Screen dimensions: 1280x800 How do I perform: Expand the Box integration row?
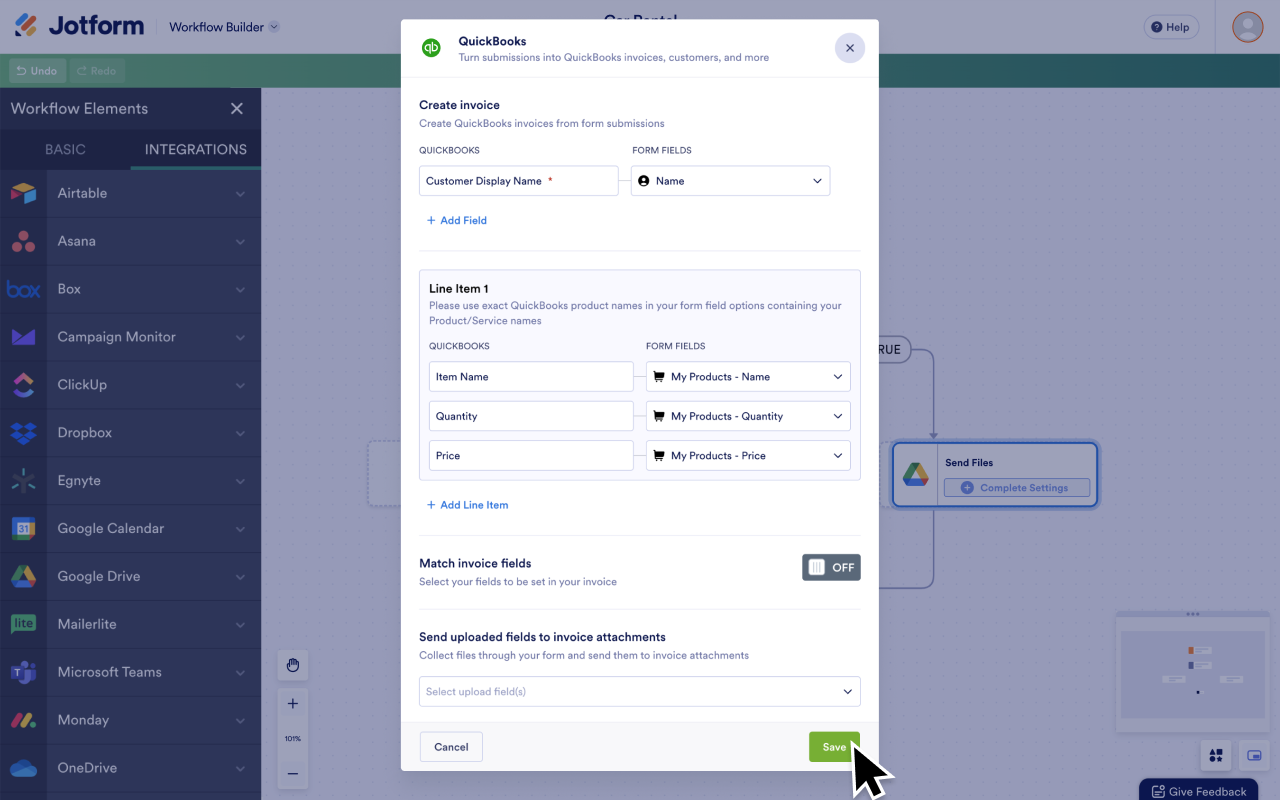tap(240, 289)
